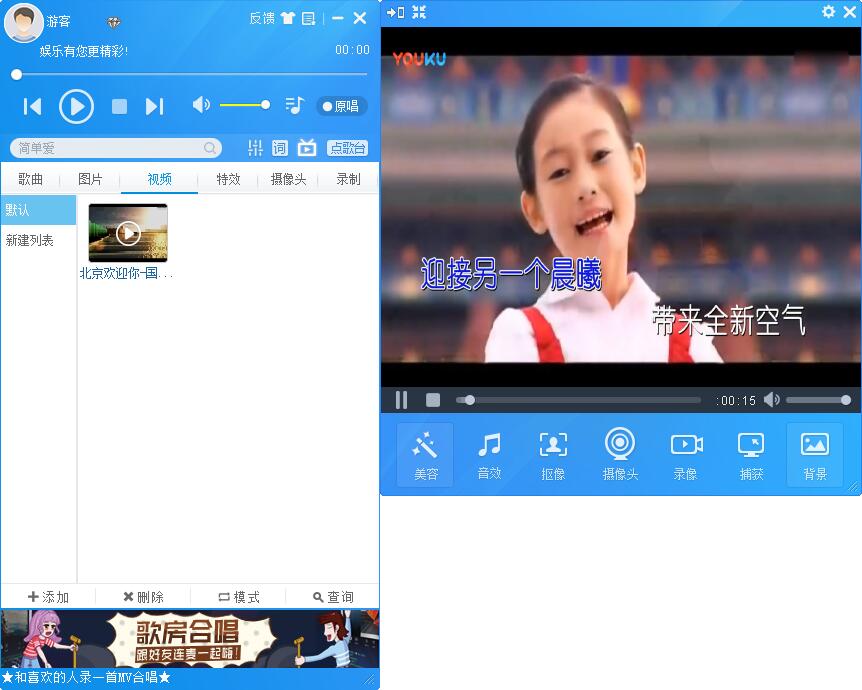Screen dimensions: 862x690
Task: Click the 反馈 feedback link
Action: (x=261, y=18)
